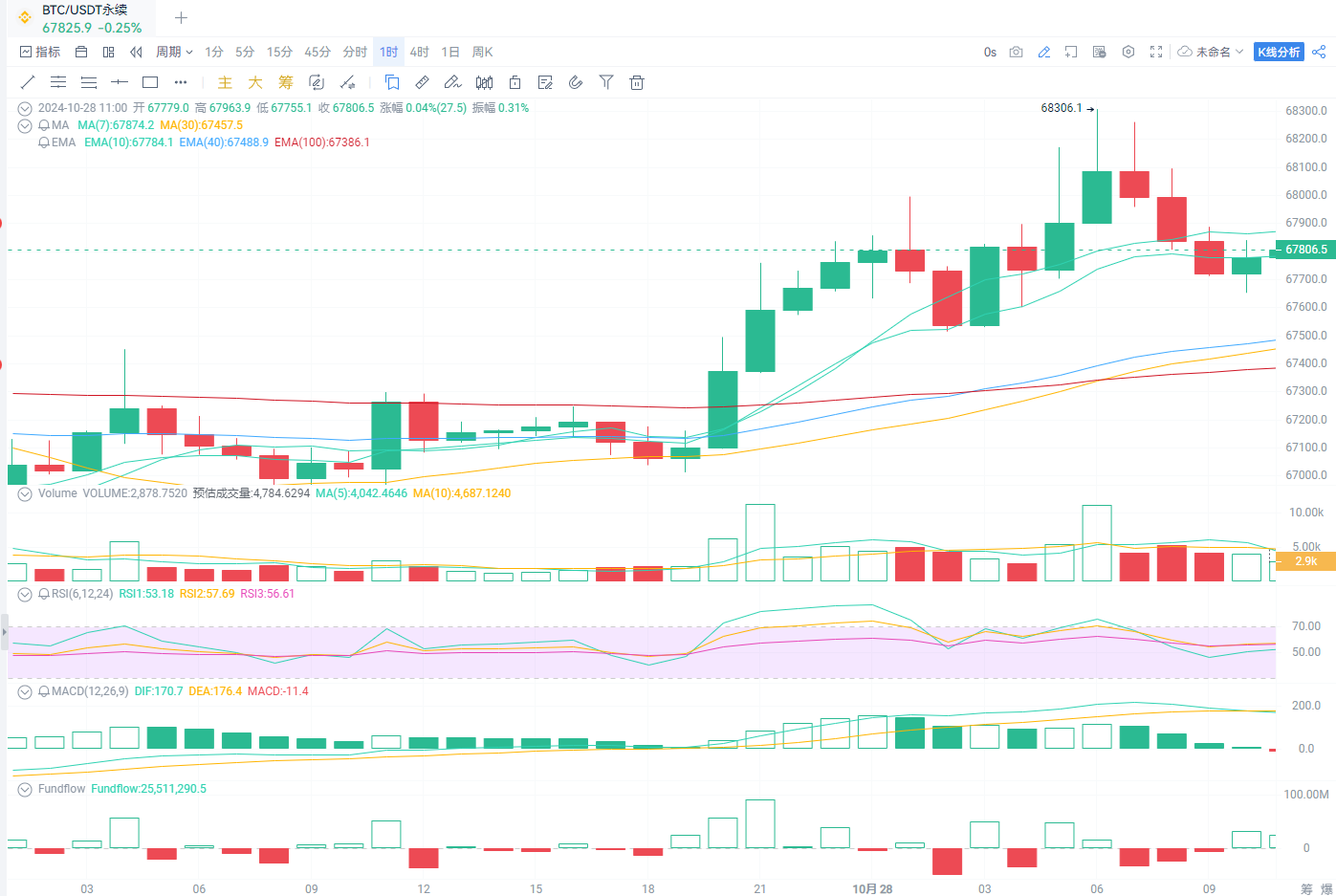
Task: Switch to the 周K weekly candles
Action: (x=482, y=52)
